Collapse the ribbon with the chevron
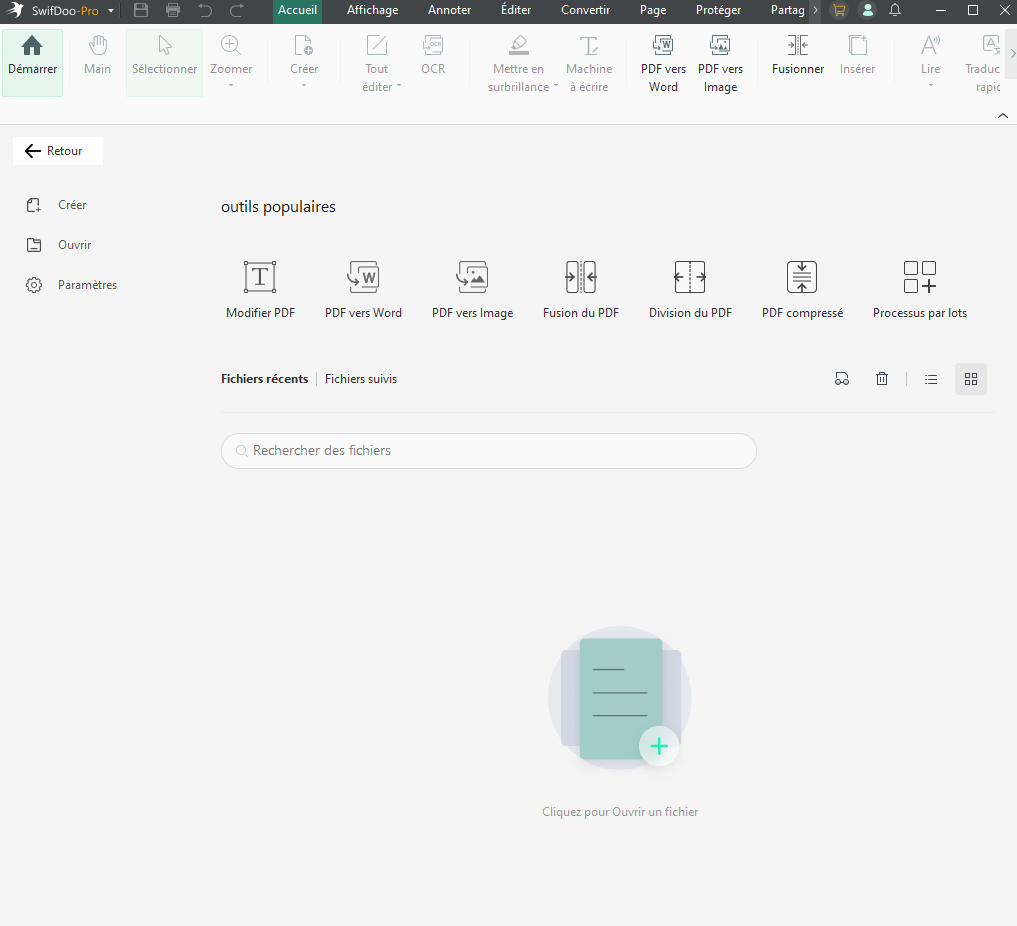 click(x=1003, y=116)
